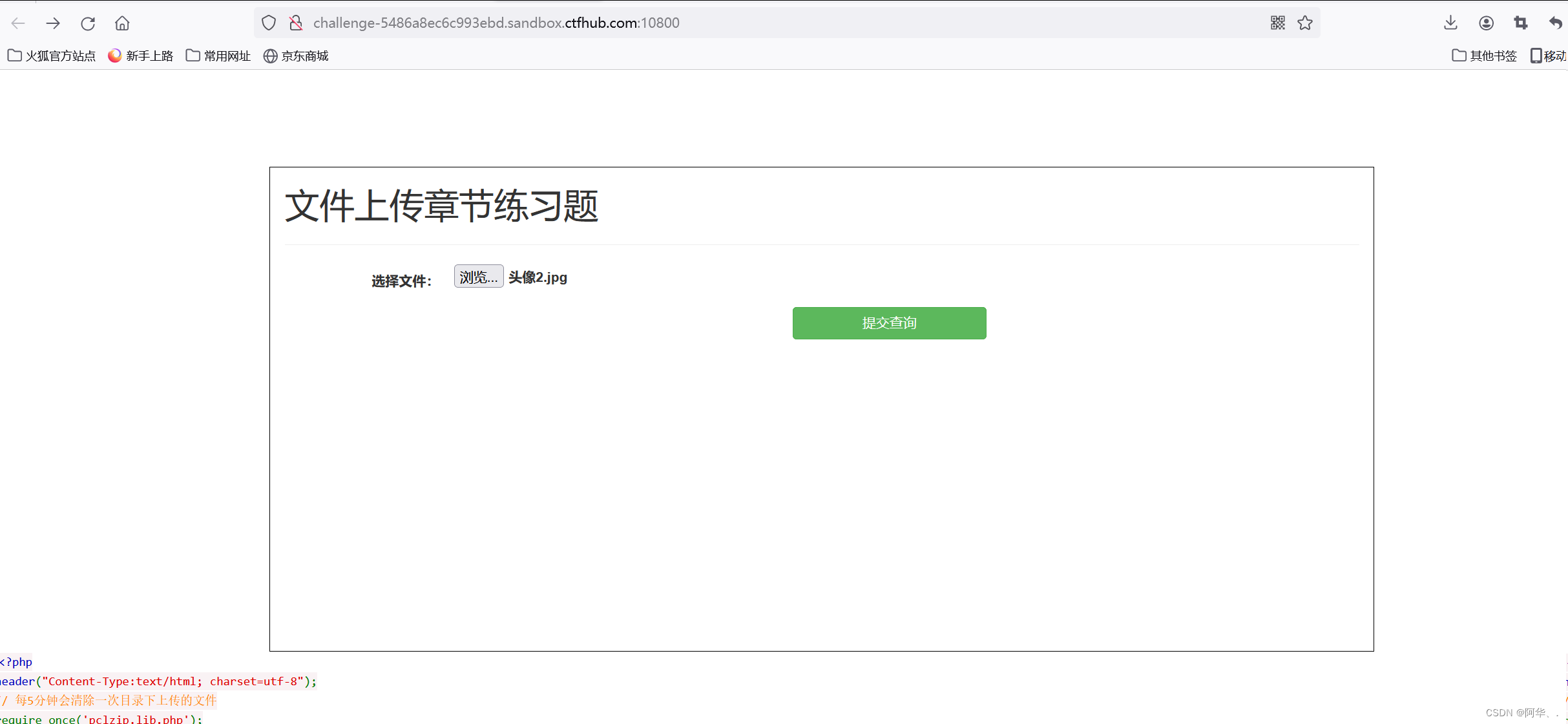
Task: Go to the browser home page
Action: pos(122,23)
